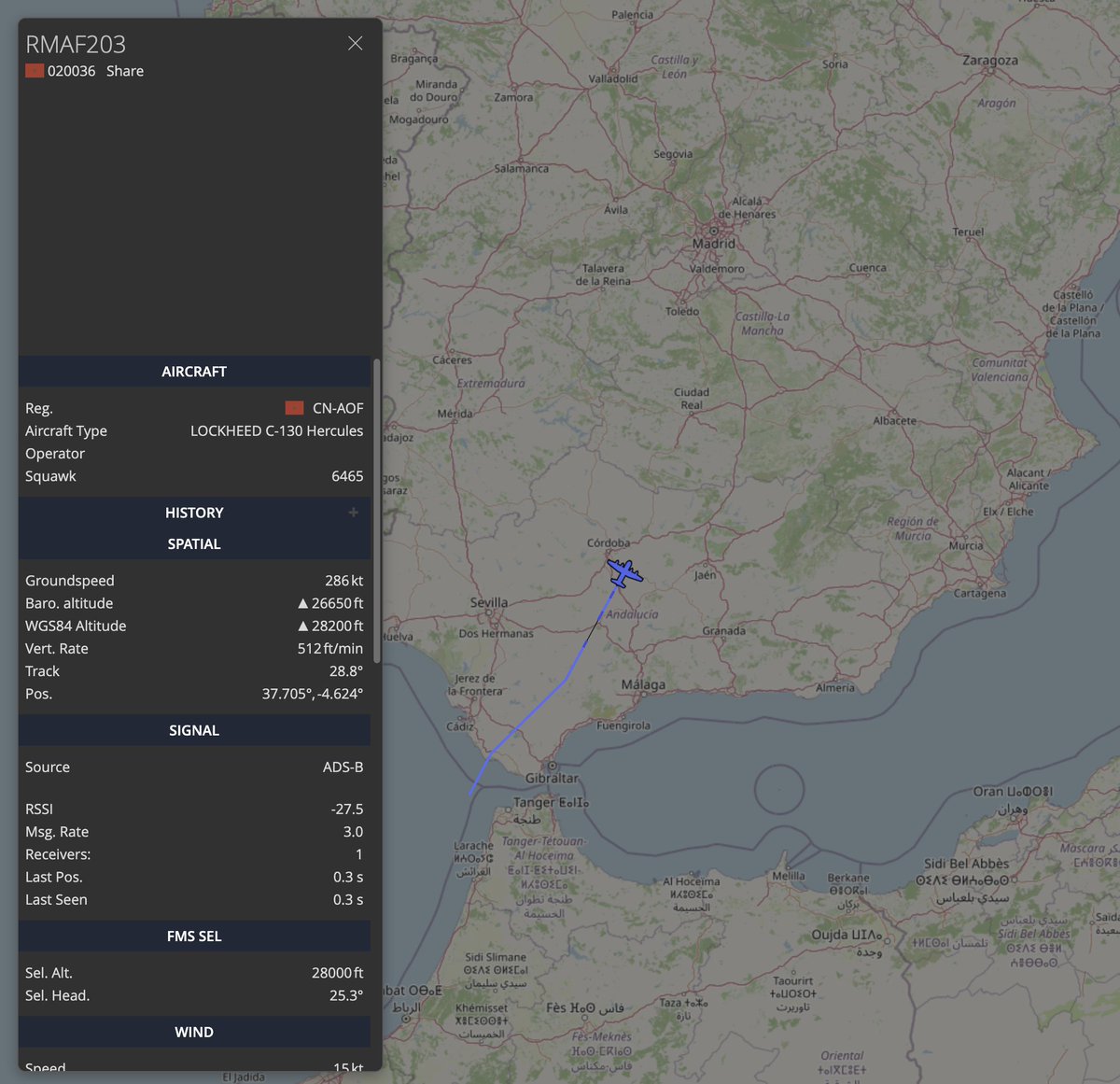Click the Share link beside hex 020036

click(x=125, y=71)
